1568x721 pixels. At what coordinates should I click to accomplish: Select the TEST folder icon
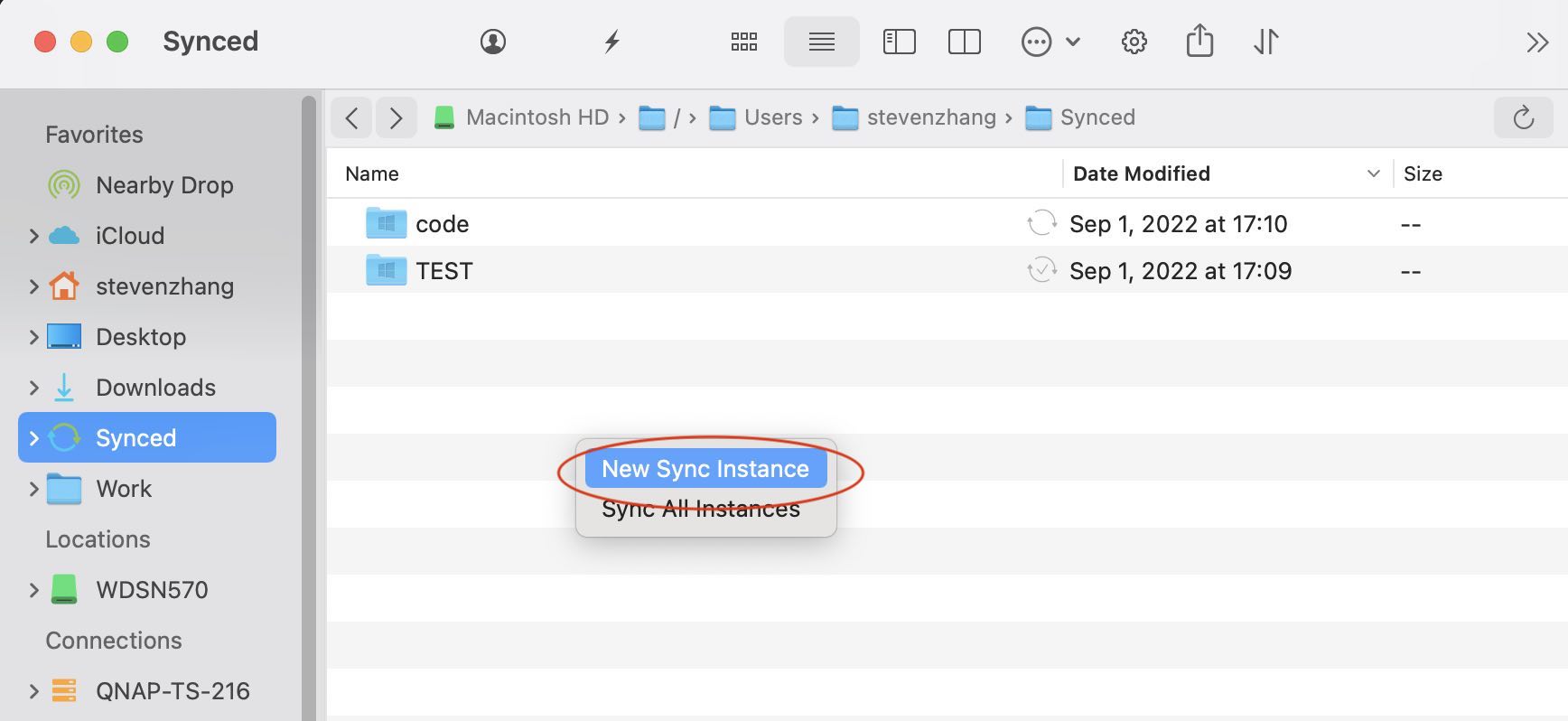[x=387, y=269]
